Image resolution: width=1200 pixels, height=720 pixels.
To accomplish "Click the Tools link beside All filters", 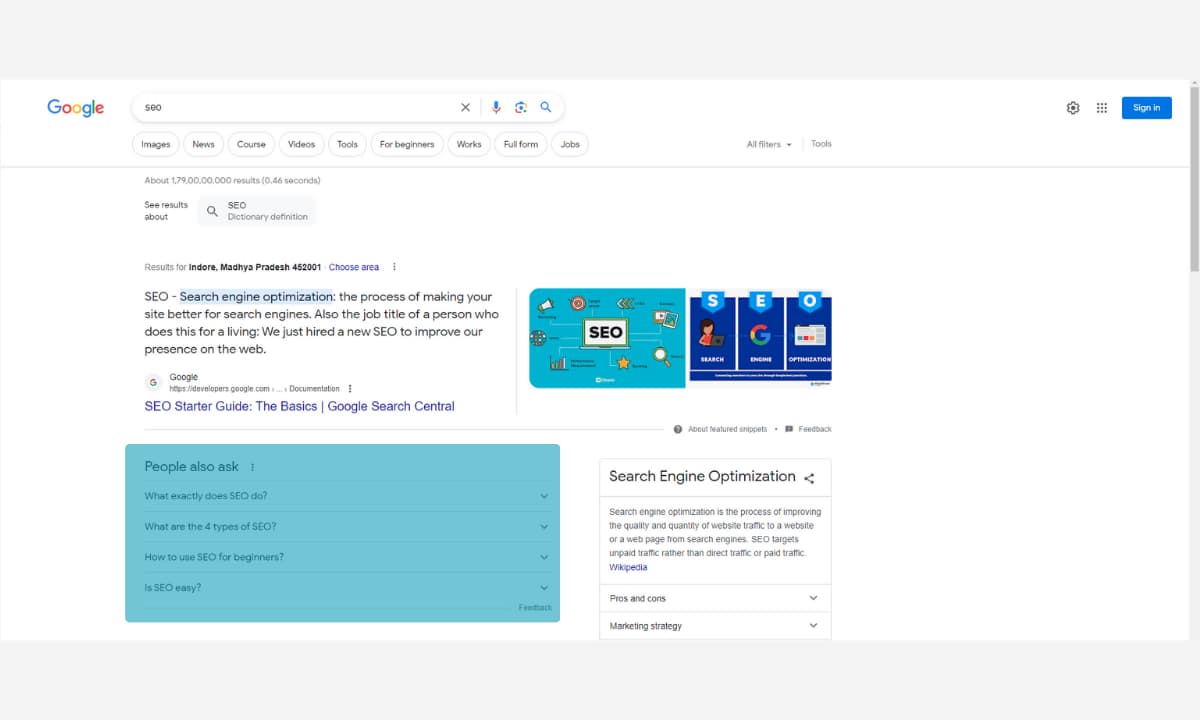I will (x=821, y=144).
